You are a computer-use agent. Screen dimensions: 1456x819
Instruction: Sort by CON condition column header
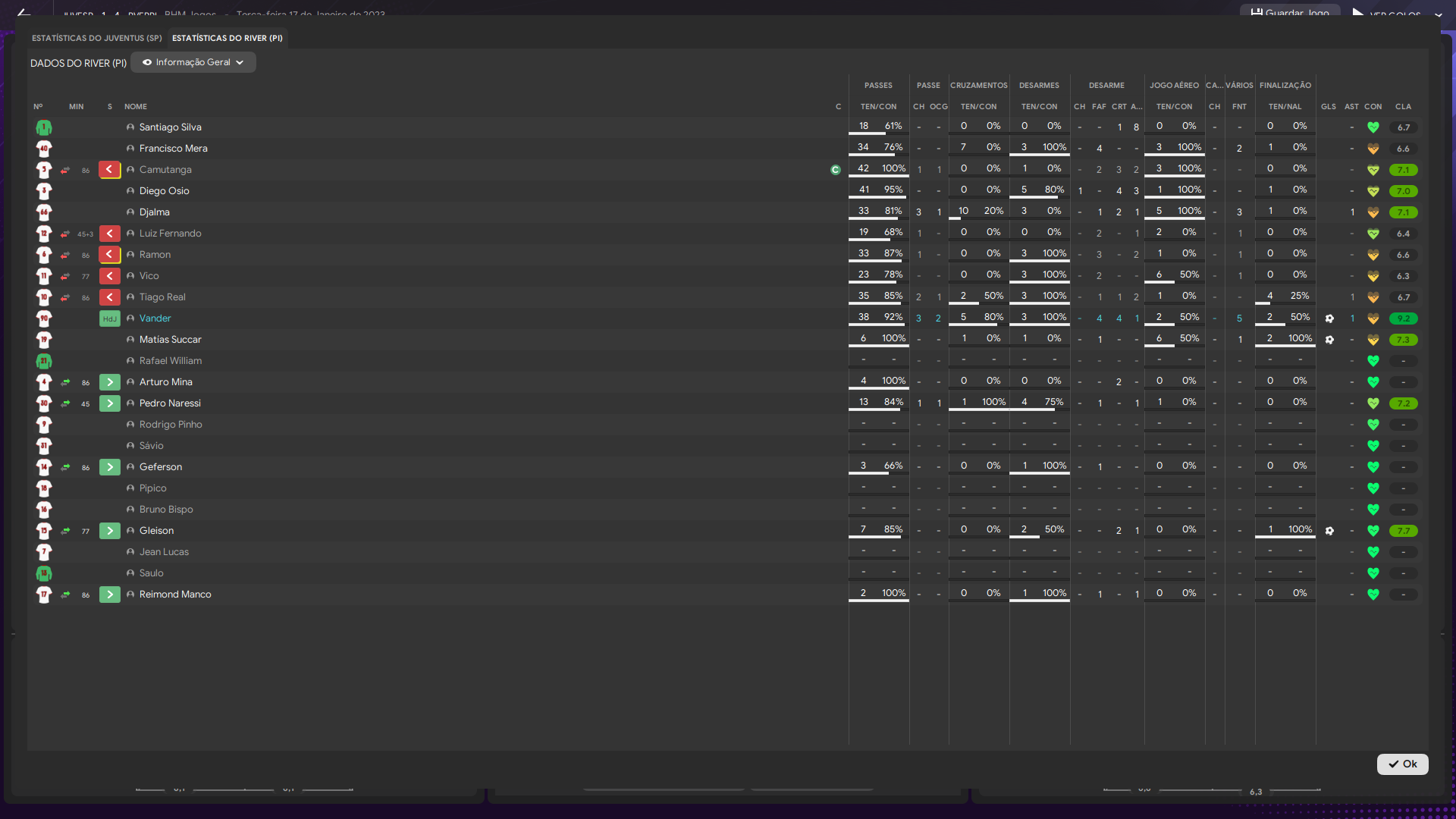coord(1373,107)
